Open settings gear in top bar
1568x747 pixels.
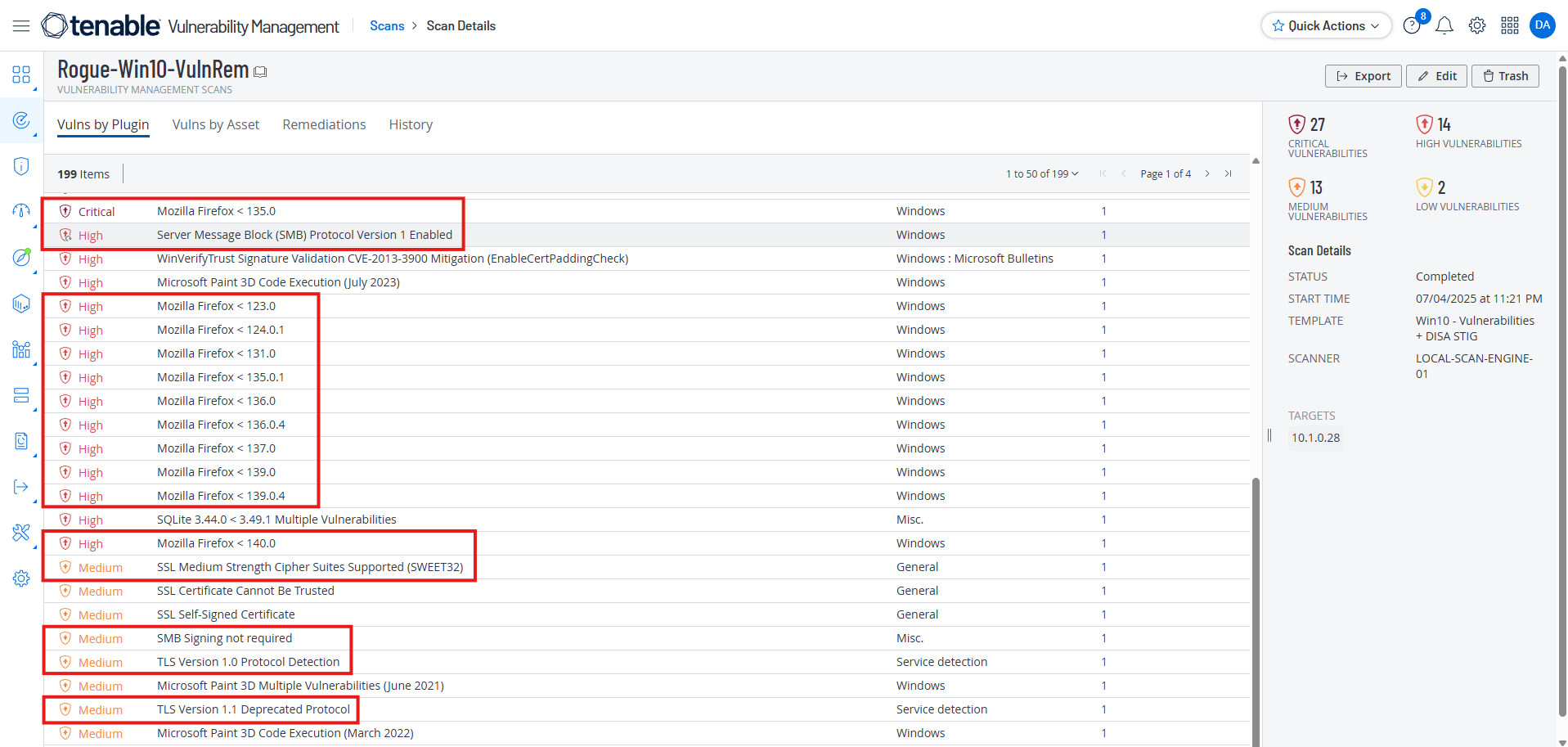coord(1477,26)
